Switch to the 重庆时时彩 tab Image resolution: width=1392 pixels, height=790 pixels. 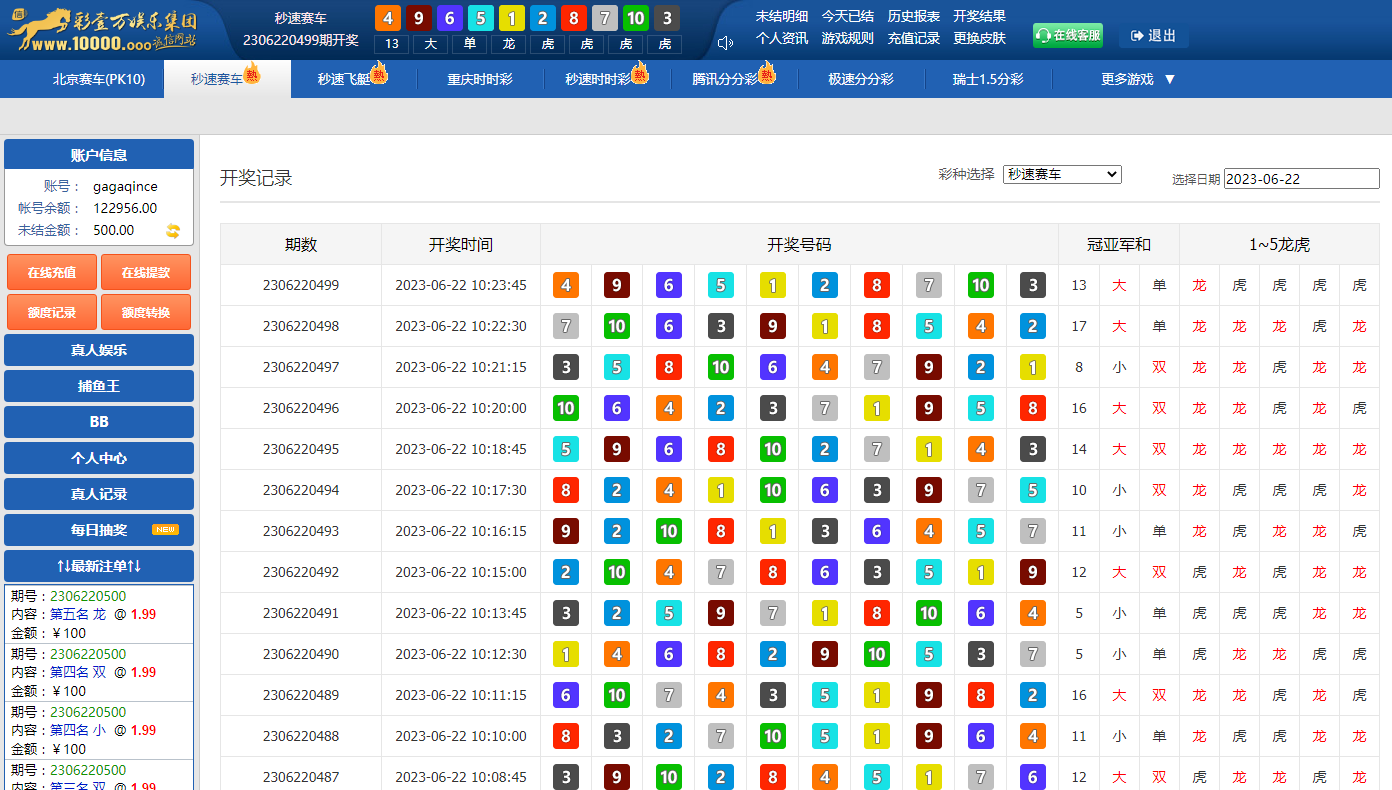(479, 79)
